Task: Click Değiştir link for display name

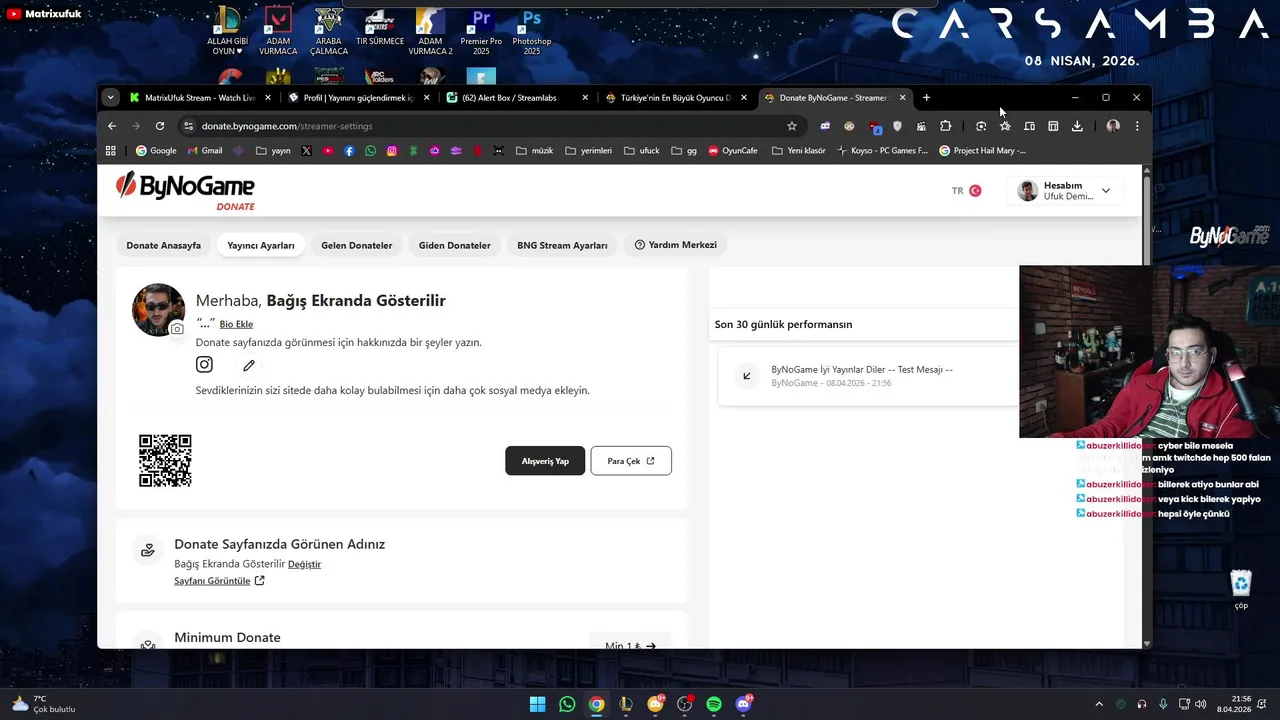Action: click(x=304, y=564)
